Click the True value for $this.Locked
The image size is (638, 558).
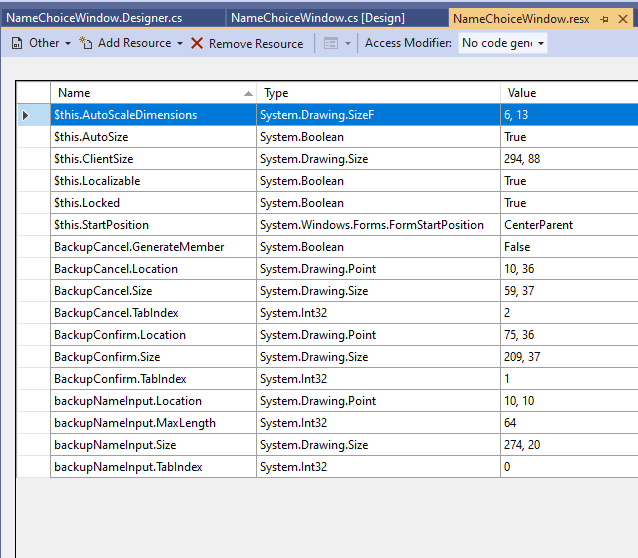[569, 203]
